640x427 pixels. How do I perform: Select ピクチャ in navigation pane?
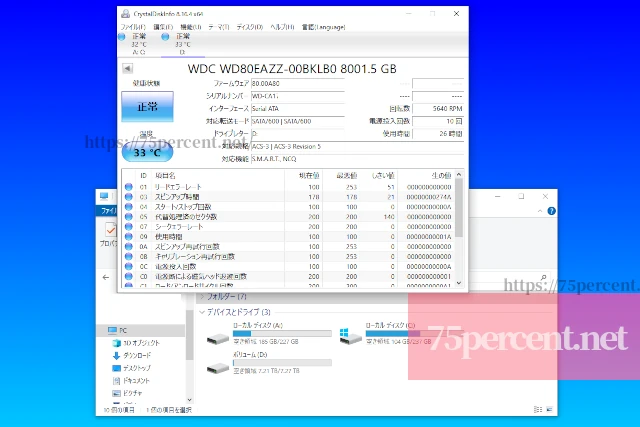pos(127,394)
